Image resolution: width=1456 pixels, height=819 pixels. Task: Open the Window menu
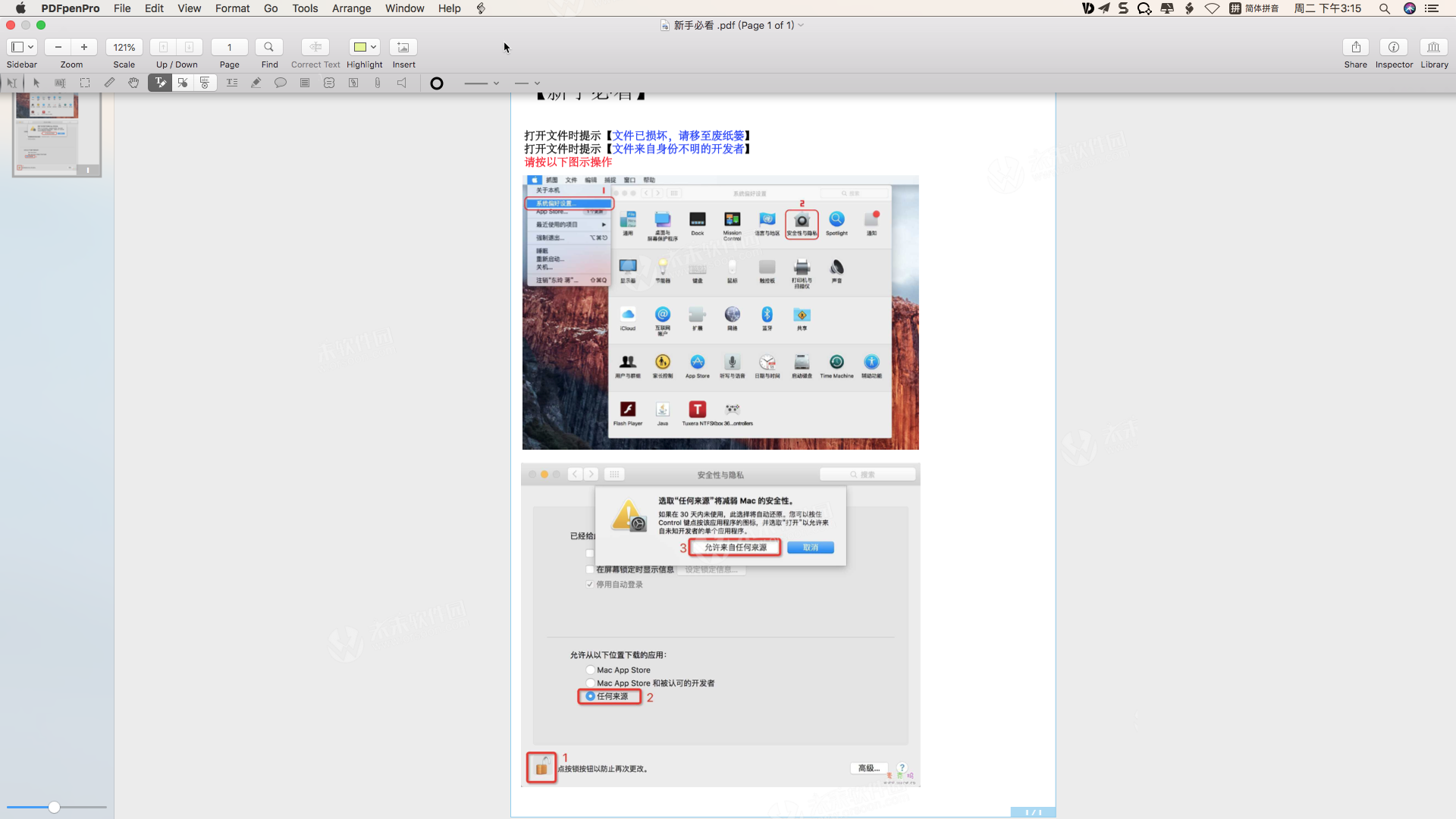point(404,8)
